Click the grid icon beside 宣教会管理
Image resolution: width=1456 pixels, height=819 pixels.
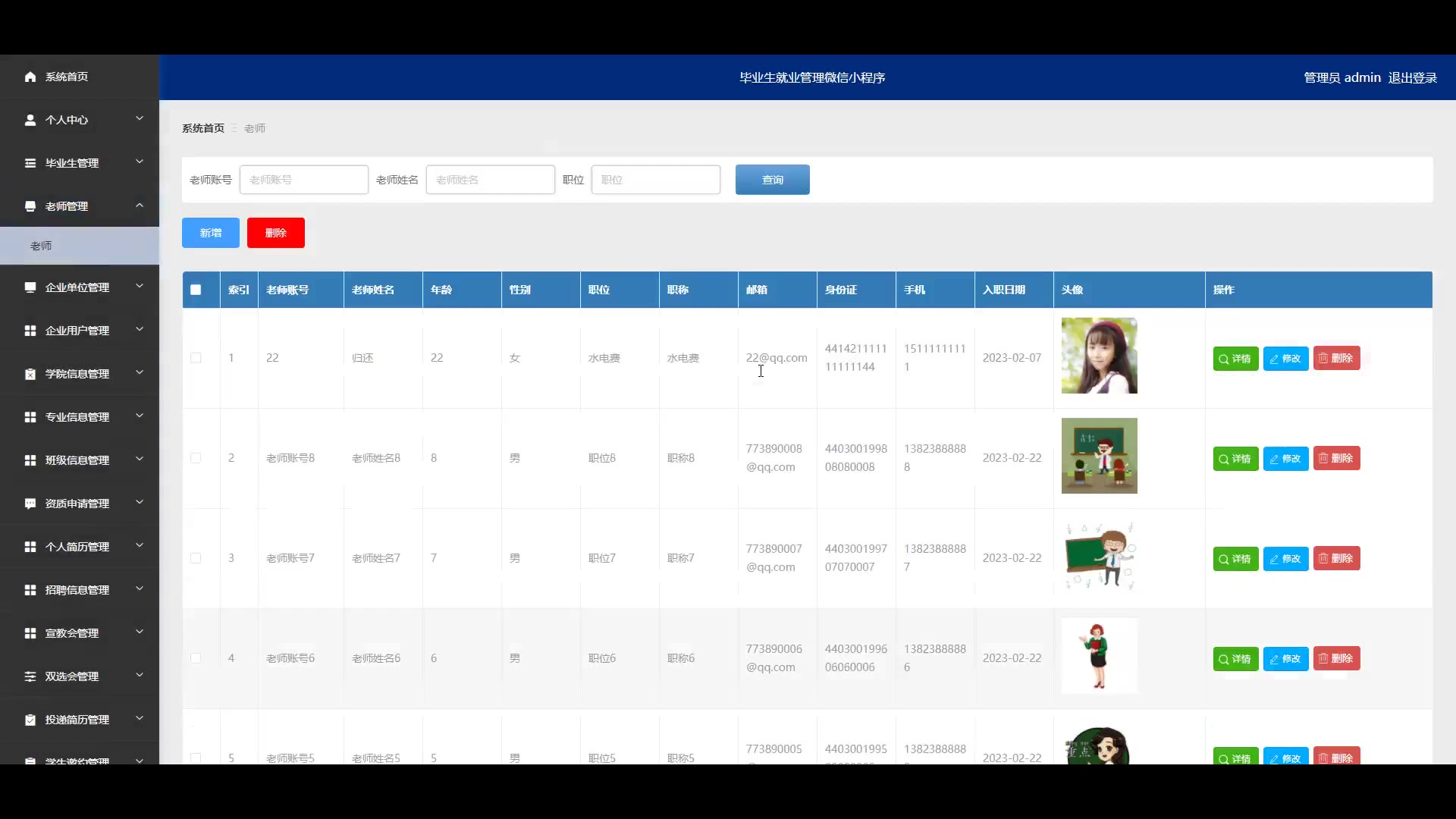pyautogui.click(x=30, y=633)
